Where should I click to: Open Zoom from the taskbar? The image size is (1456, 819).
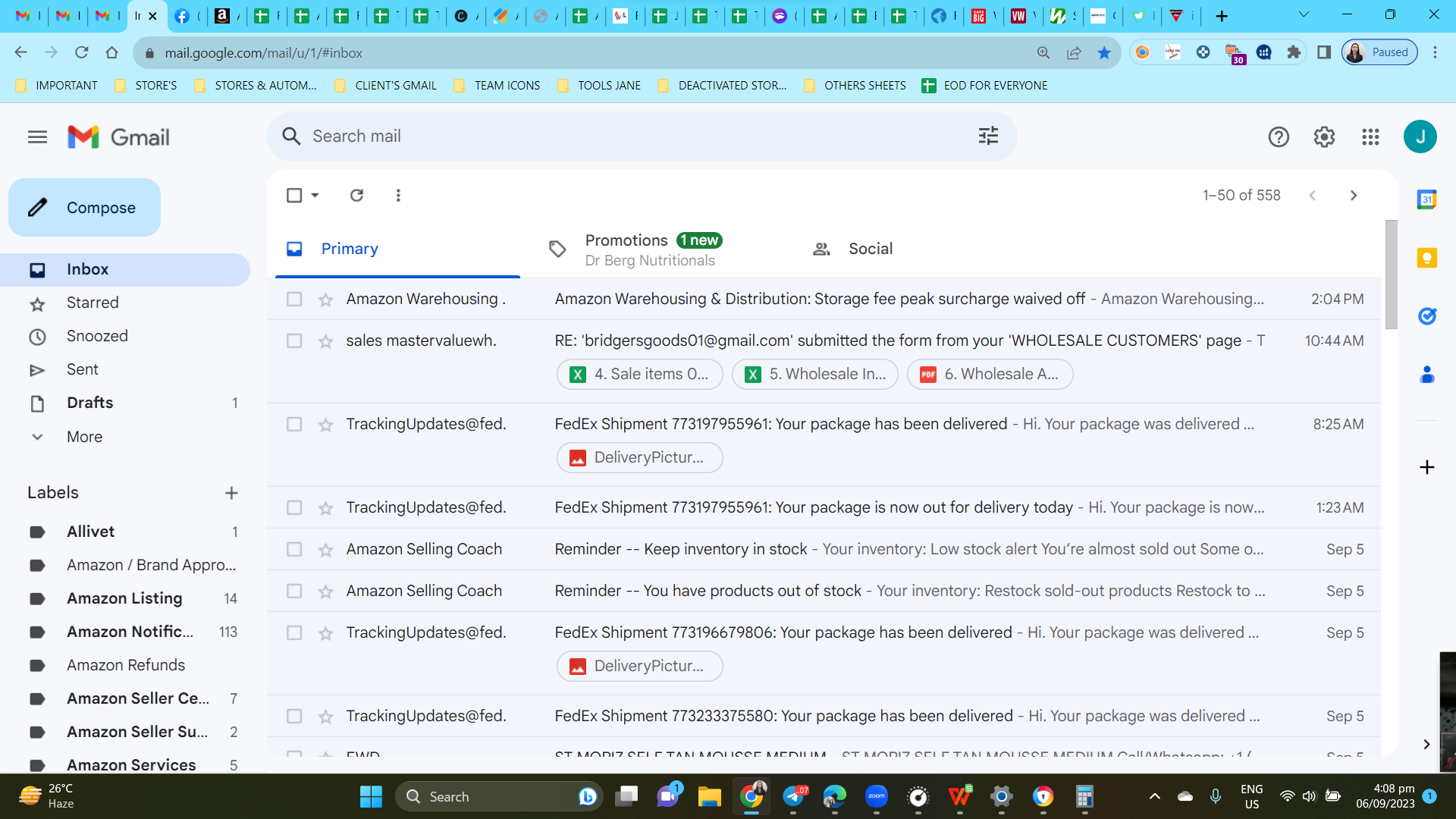point(876,796)
